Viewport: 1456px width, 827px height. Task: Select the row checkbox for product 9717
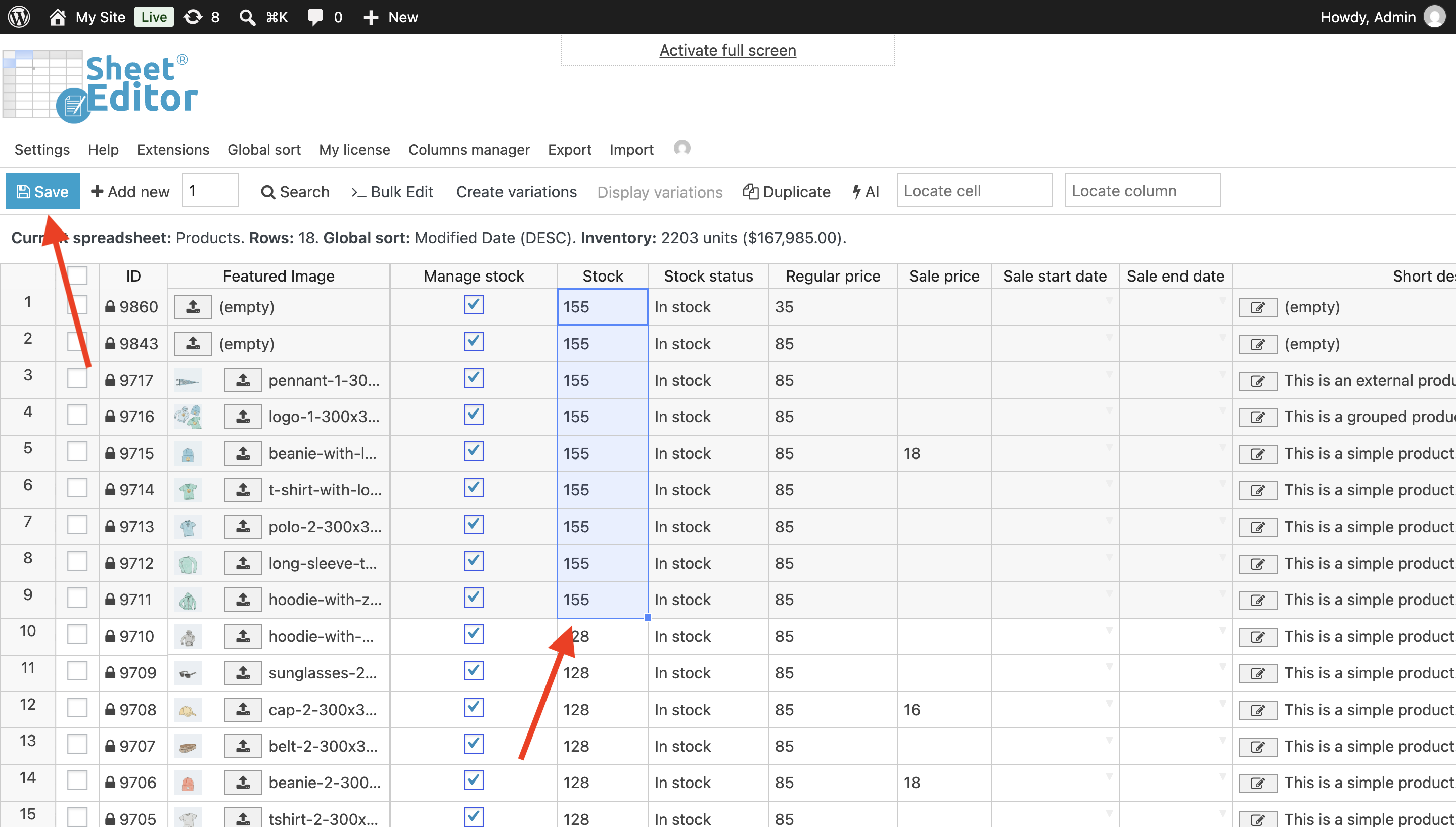tap(77, 378)
